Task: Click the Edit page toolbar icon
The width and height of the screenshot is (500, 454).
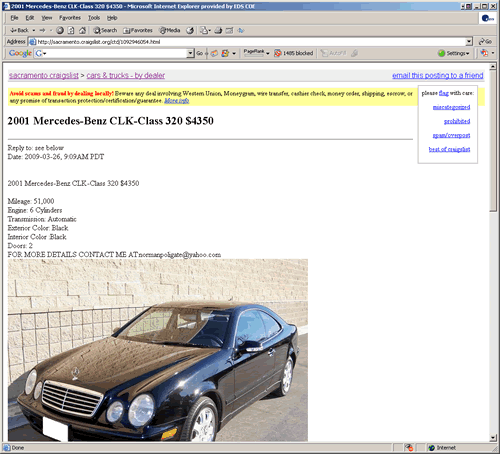Action: [229, 30]
